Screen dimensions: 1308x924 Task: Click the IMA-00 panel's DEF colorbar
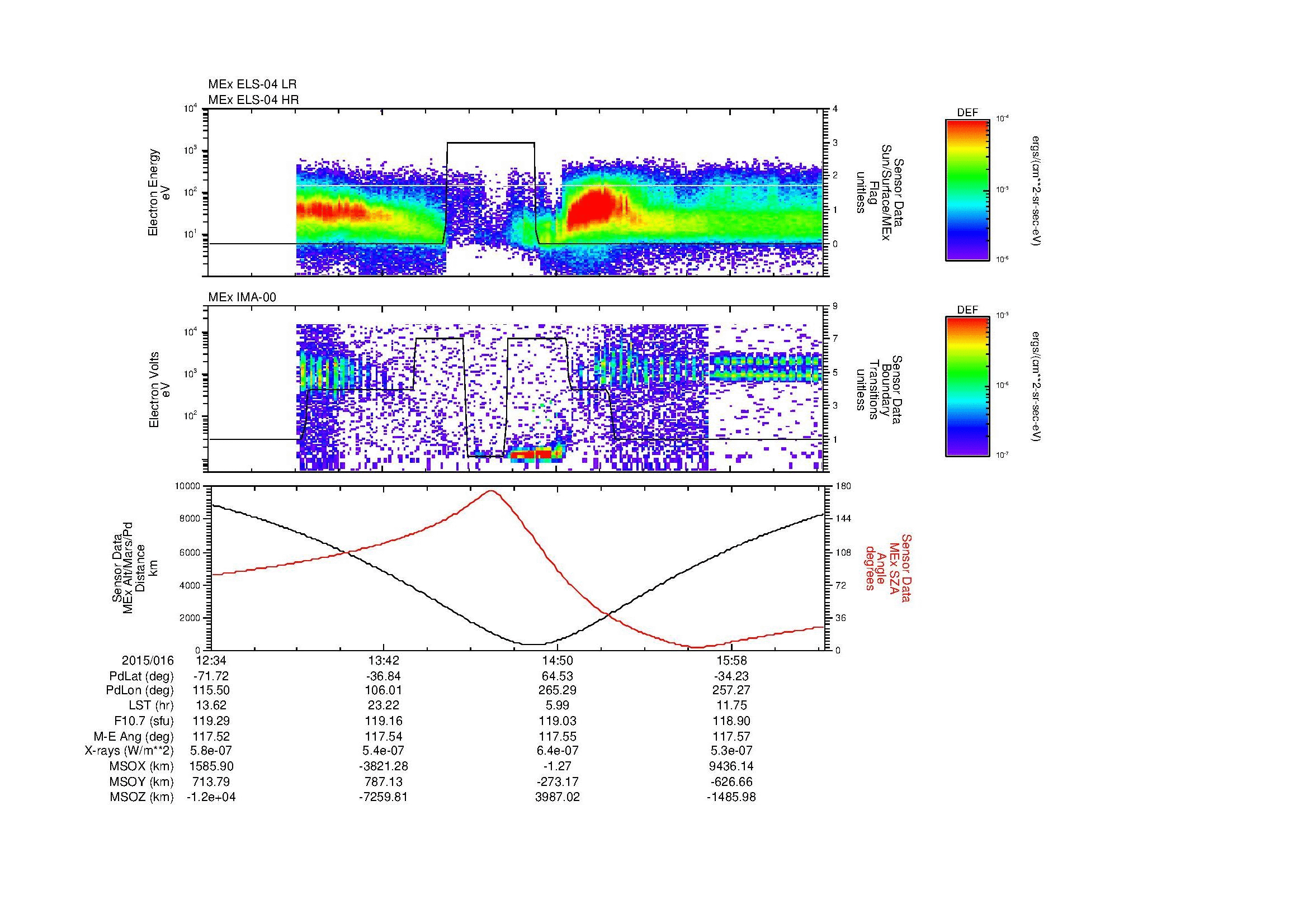[967, 387]
